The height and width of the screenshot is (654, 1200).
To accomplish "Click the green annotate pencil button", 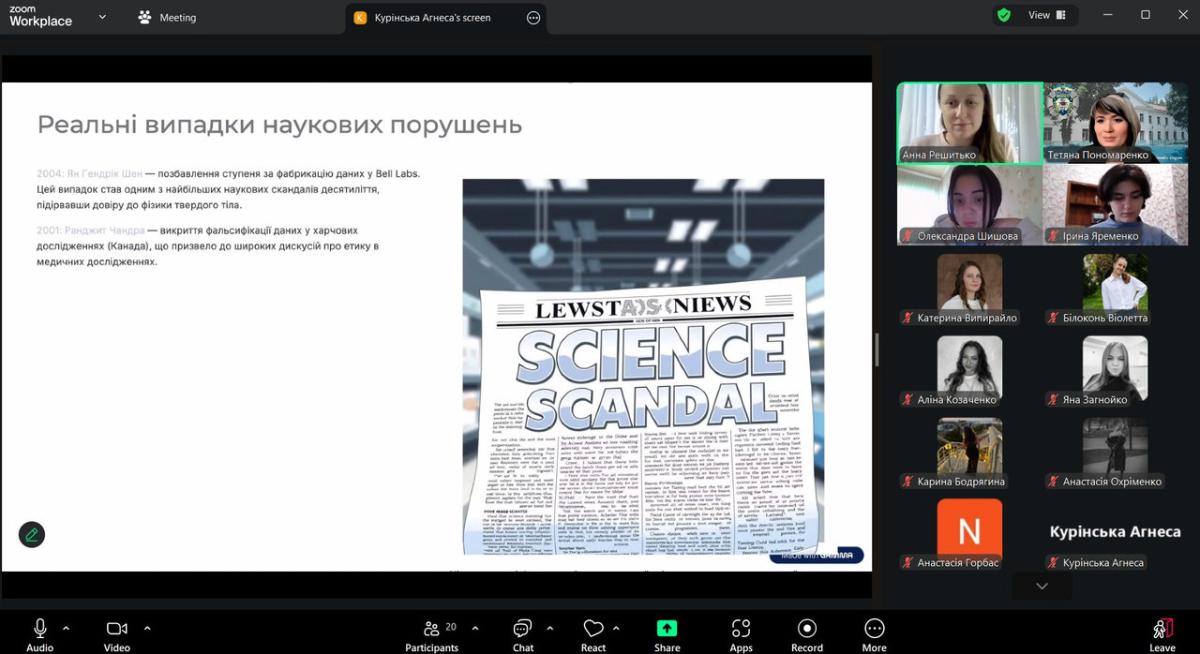I will click(x=32, y=534).
